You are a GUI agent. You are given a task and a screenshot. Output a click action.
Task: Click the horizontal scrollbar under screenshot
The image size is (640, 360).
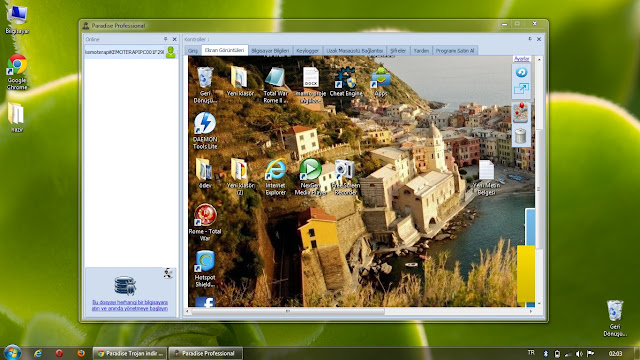click(288, 311)
